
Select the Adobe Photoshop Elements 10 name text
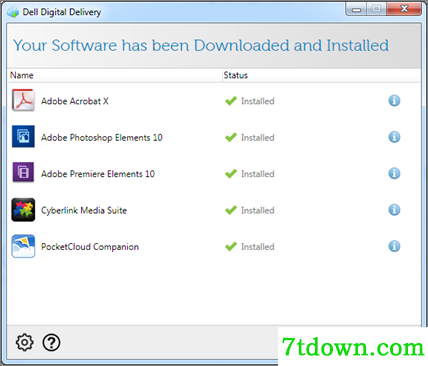coord(102,138)
